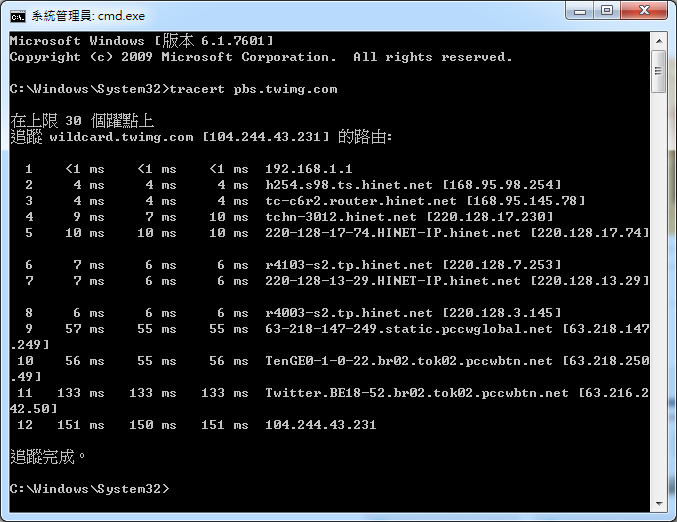This screenshot has width=677, height=522.
Task: Click 'tc-c6r2.router.hinet.net [168.95.145.78]' entry
Action: (x=425, y=201)
